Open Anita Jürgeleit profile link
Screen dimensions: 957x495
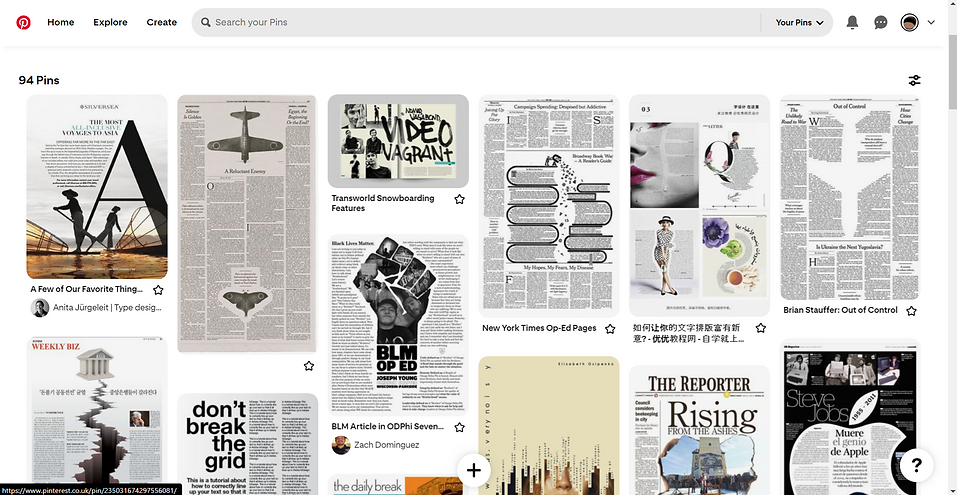click(107, 308)
